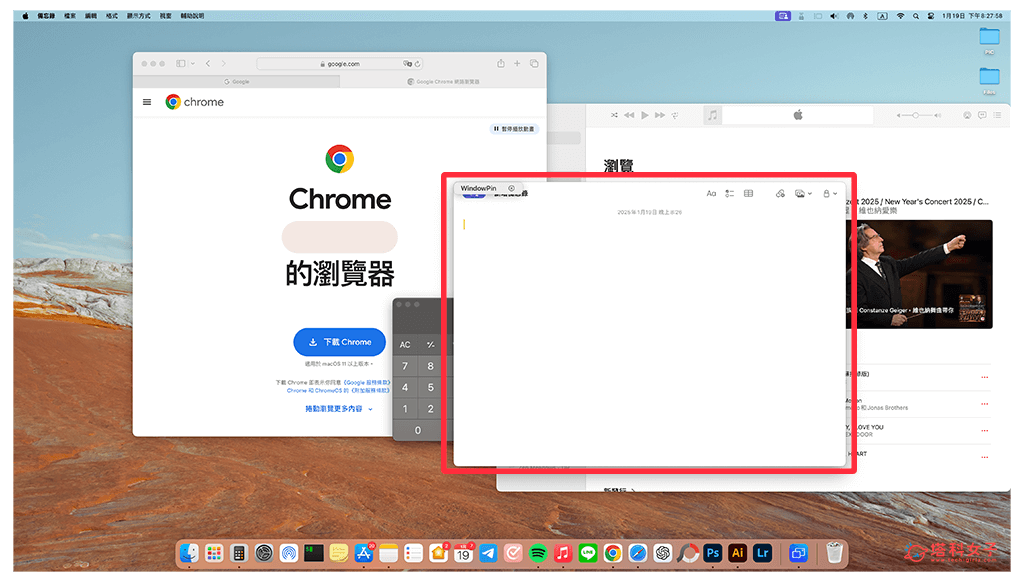Click the google.com address bar in Safari
This screenshot has width=1024, height=584.
tap(340, 64)
